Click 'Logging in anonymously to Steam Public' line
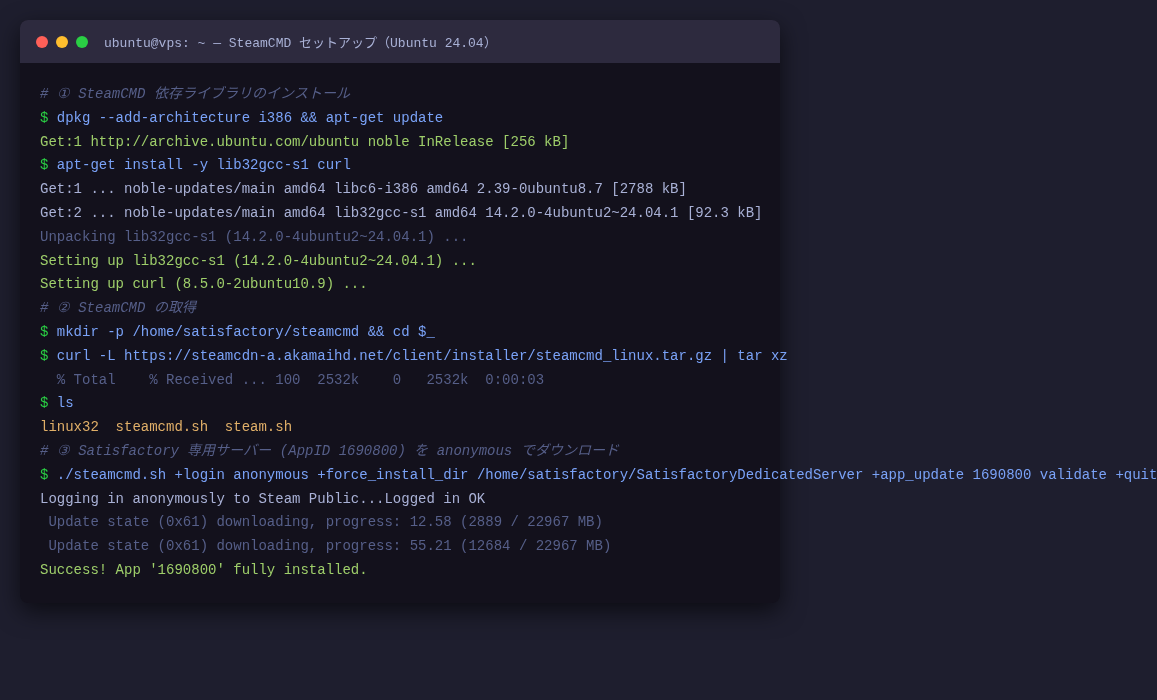The image size is (1157, 700). click(263, 499)
